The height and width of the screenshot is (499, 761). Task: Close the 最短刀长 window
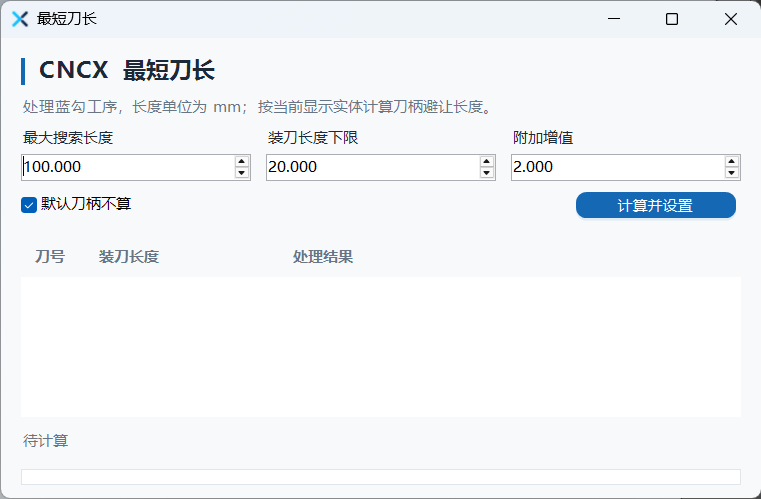(x=730, y=19)
